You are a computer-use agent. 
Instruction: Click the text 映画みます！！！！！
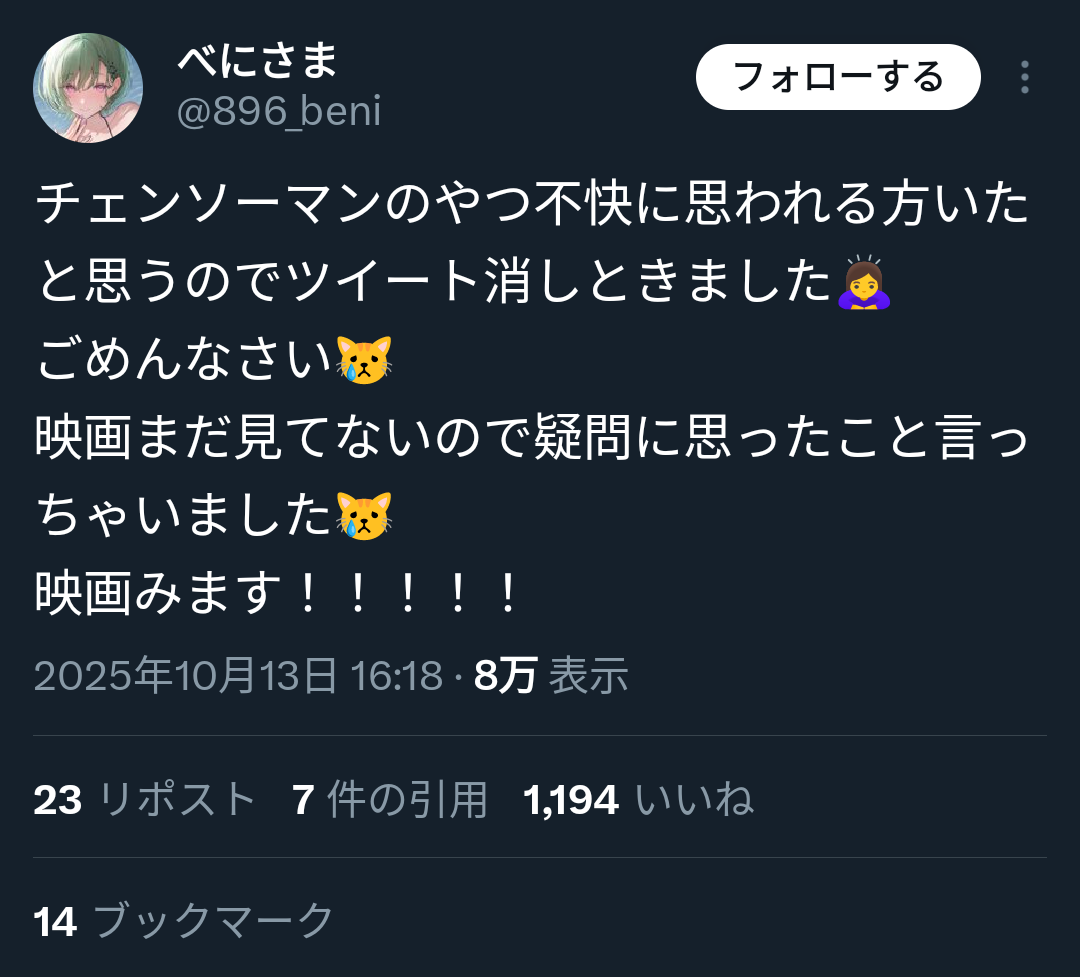[276, 593]
